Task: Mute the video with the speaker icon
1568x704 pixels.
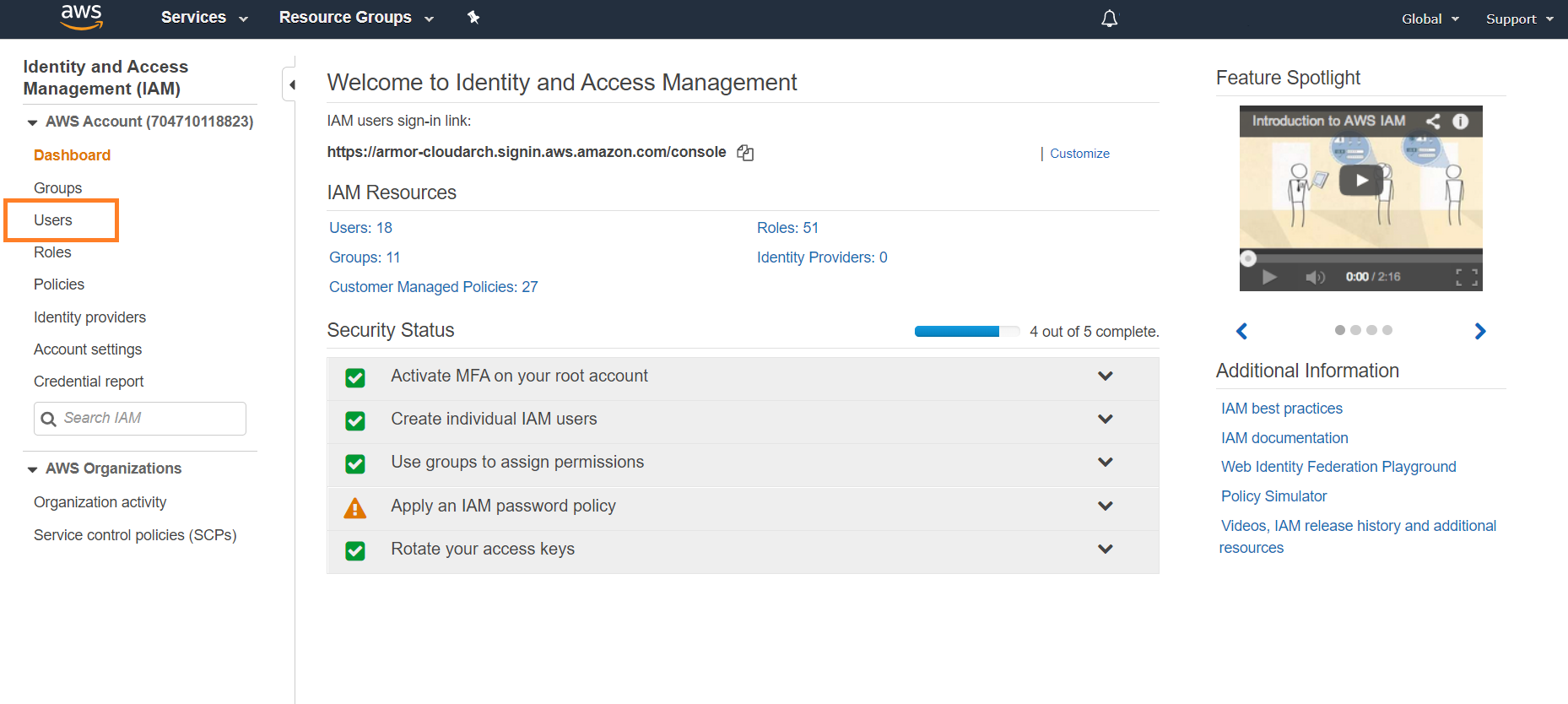Action: (x=1315, y=277)
